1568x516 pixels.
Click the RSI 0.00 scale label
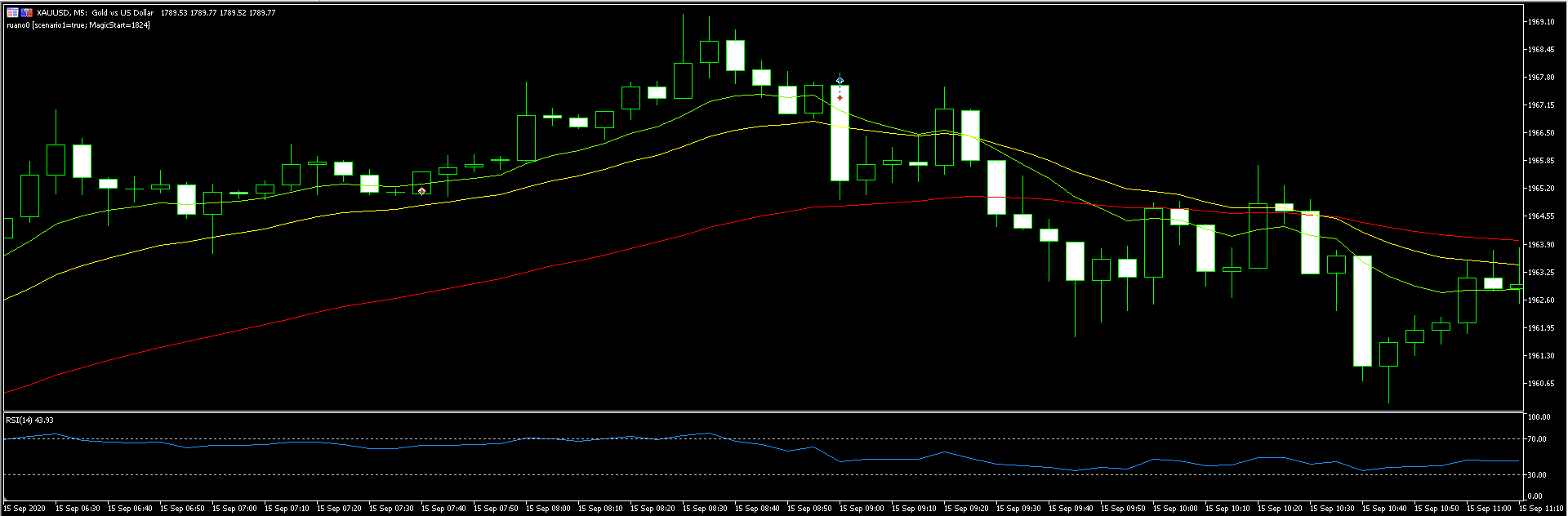coord(1535,496)
